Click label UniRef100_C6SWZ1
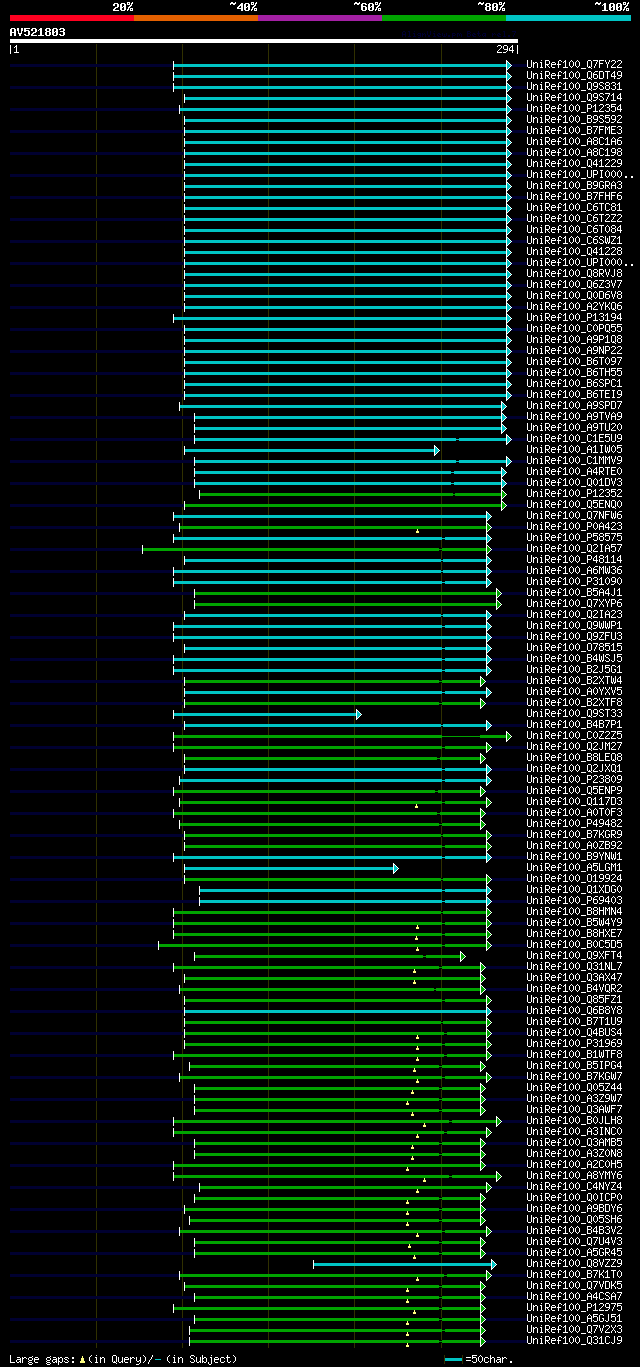The height and width of the screenshot is (1367, 640). click(x=574, y=240)
